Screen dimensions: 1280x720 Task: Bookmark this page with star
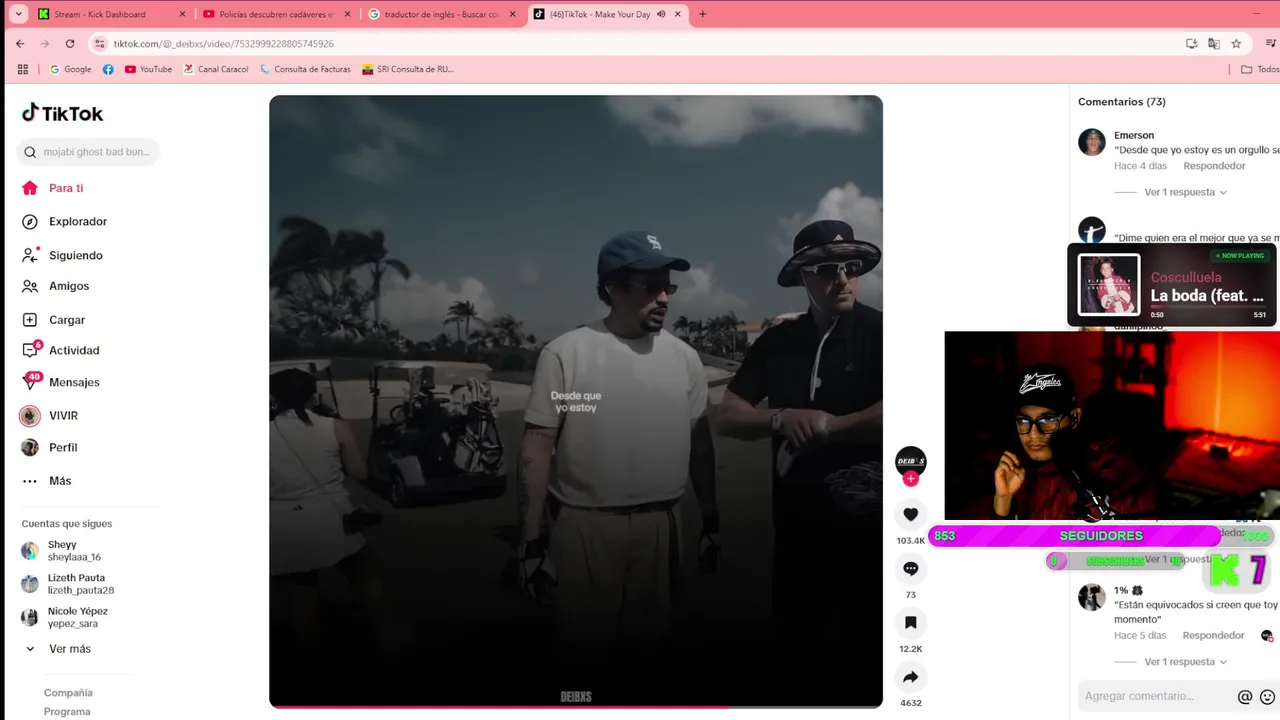[1236, 44]
